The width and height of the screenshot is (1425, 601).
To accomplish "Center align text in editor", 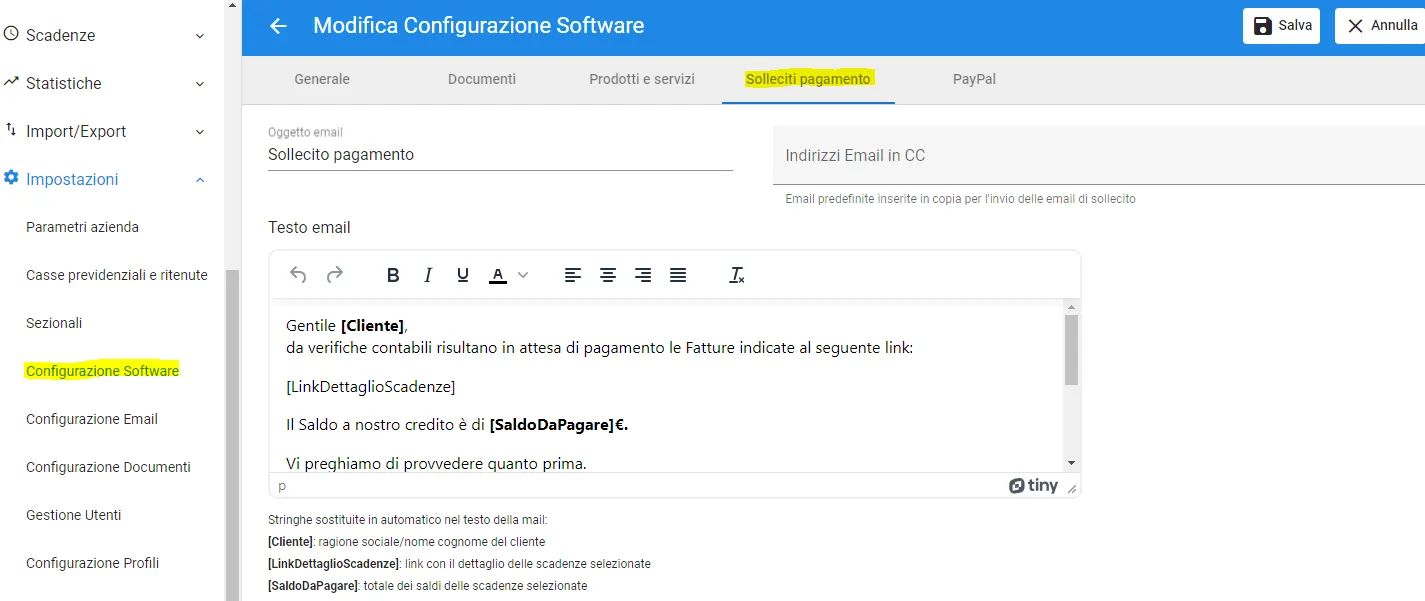I will (x=607, y=275).
